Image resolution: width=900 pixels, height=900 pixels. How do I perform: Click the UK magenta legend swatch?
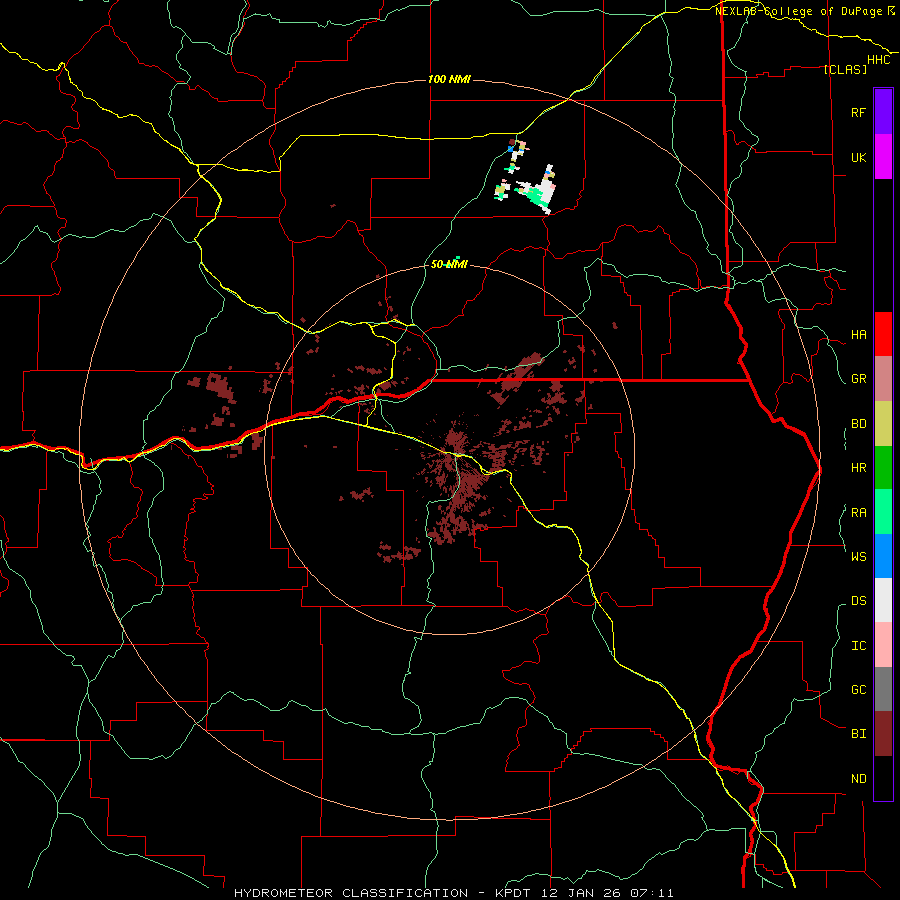pyautogui.click(x=883, y=157)
